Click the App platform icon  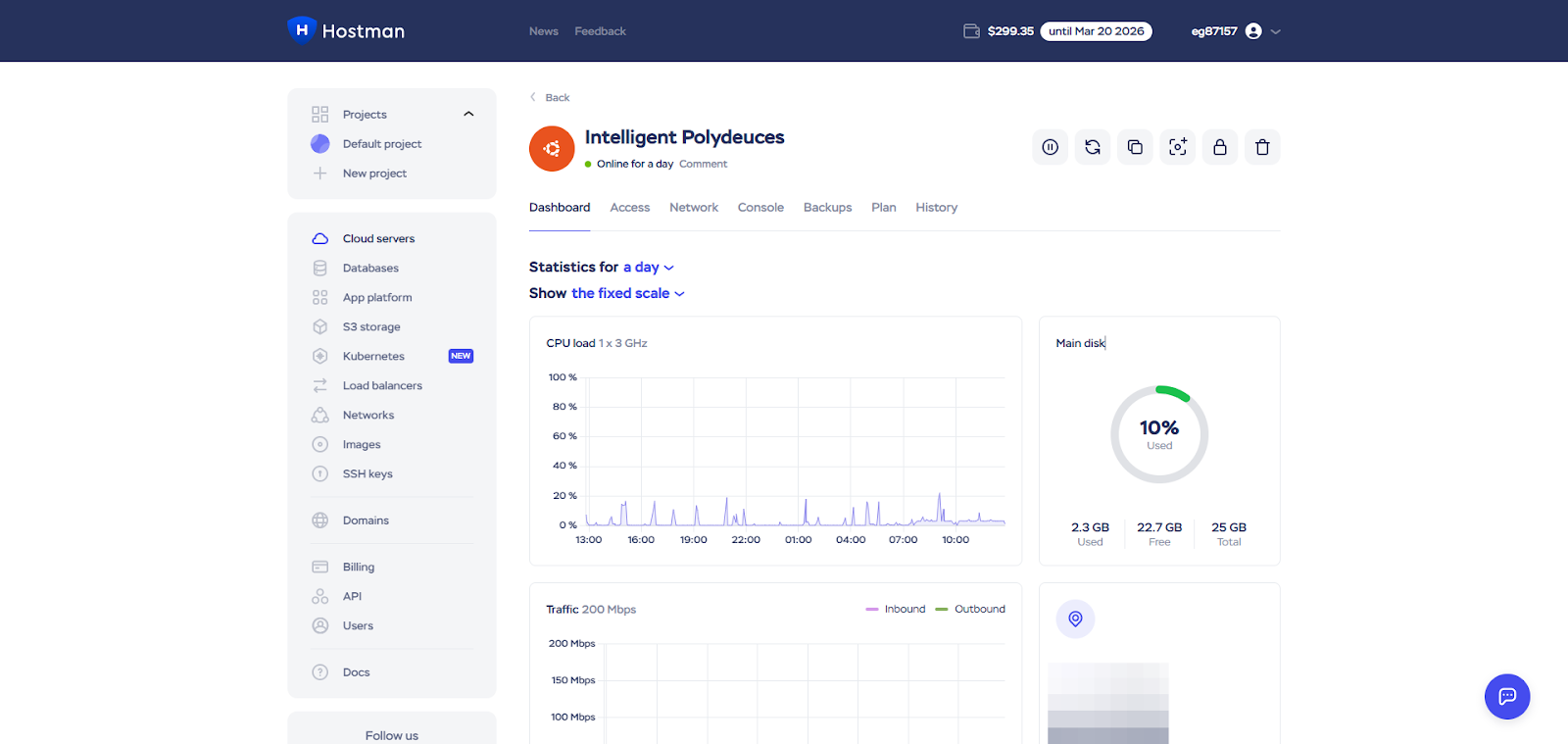(x=319, y=298)
